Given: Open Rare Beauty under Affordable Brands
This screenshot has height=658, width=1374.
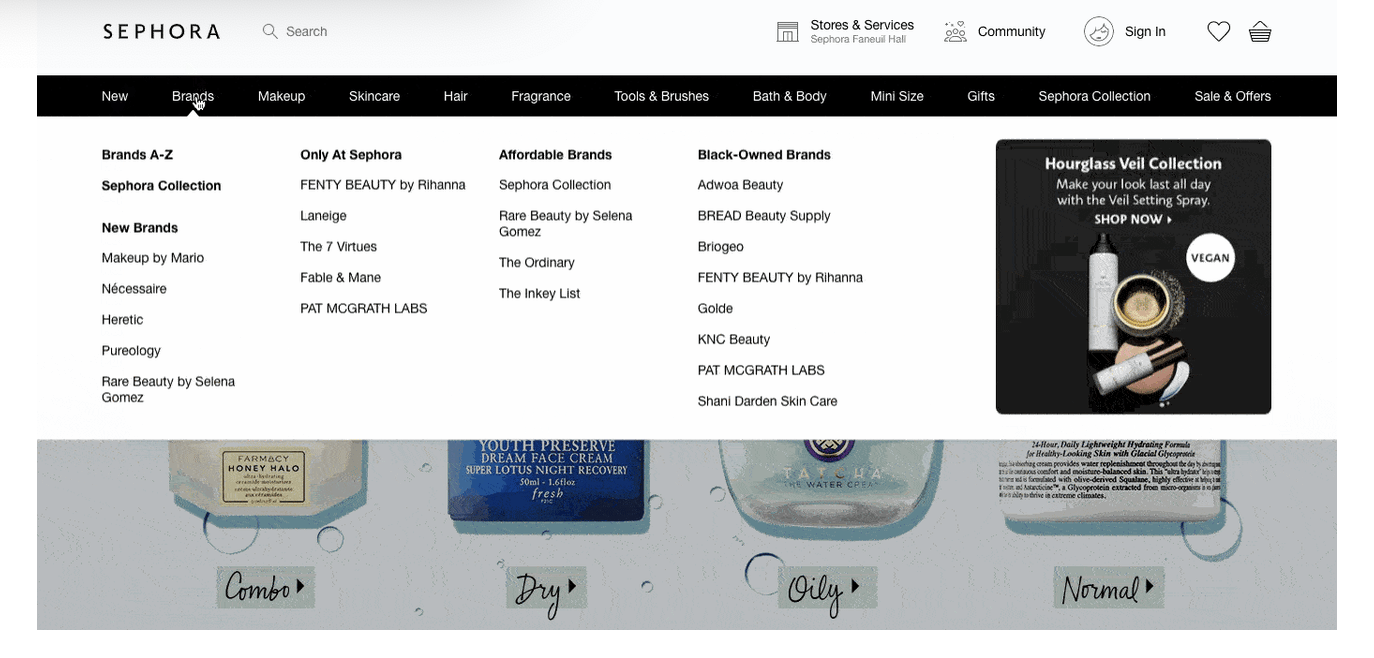Looking at the screenshot, I should tap(566, 223).
